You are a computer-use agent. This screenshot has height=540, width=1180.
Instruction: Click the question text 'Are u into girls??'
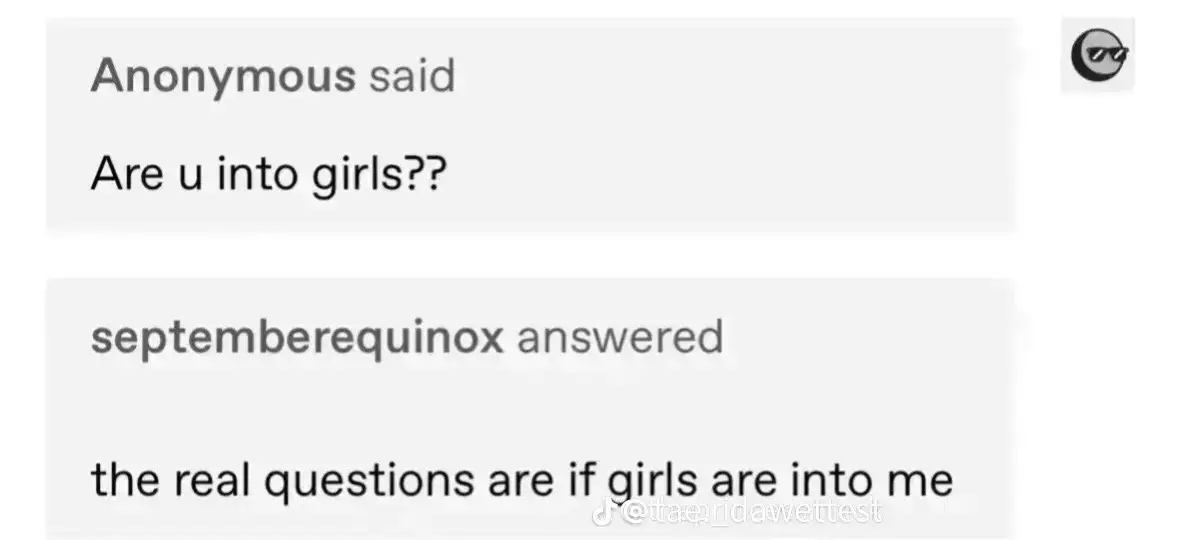pos(269,174)
